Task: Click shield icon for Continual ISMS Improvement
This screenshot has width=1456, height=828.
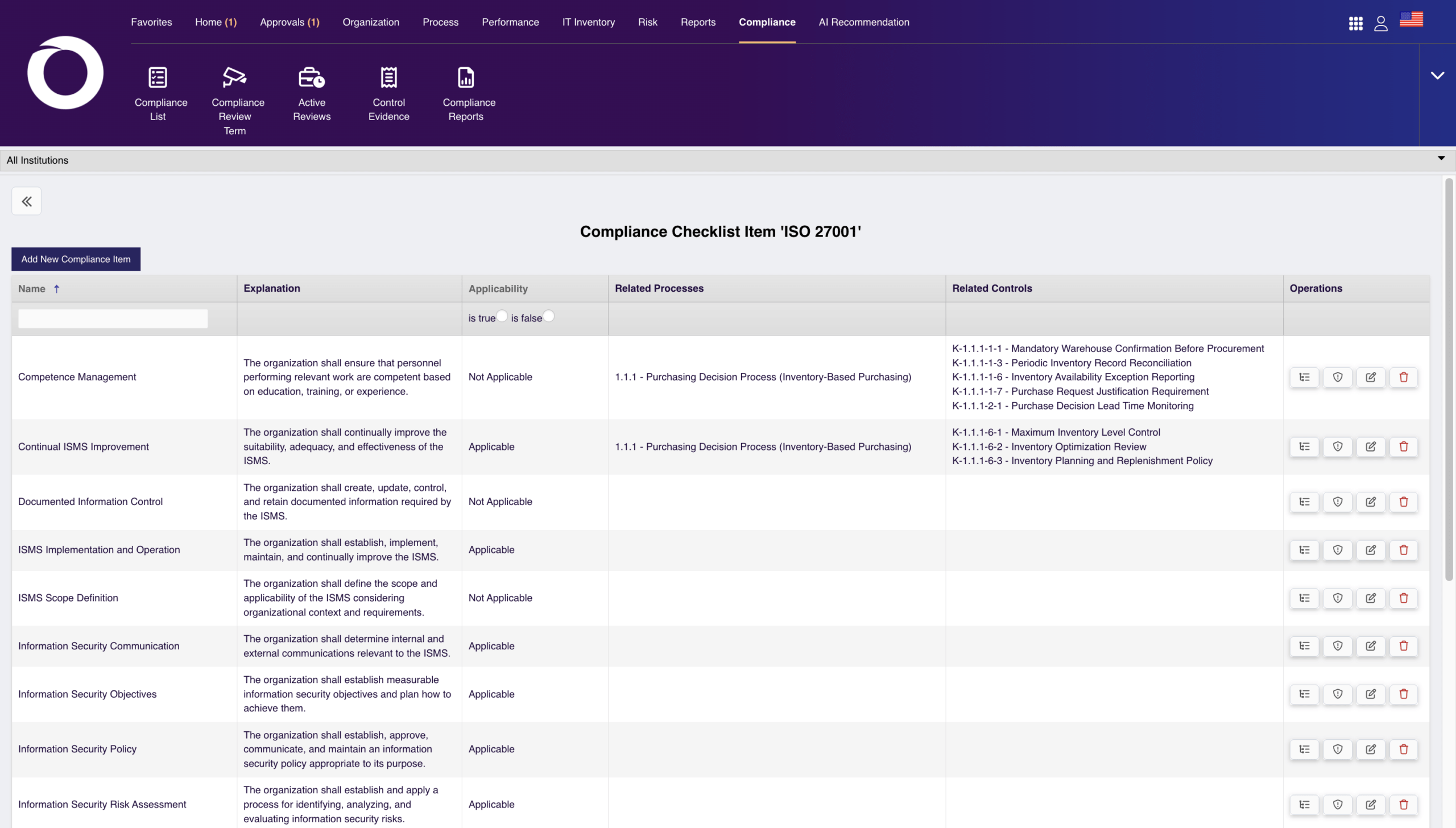Action: click(1338, 447)
